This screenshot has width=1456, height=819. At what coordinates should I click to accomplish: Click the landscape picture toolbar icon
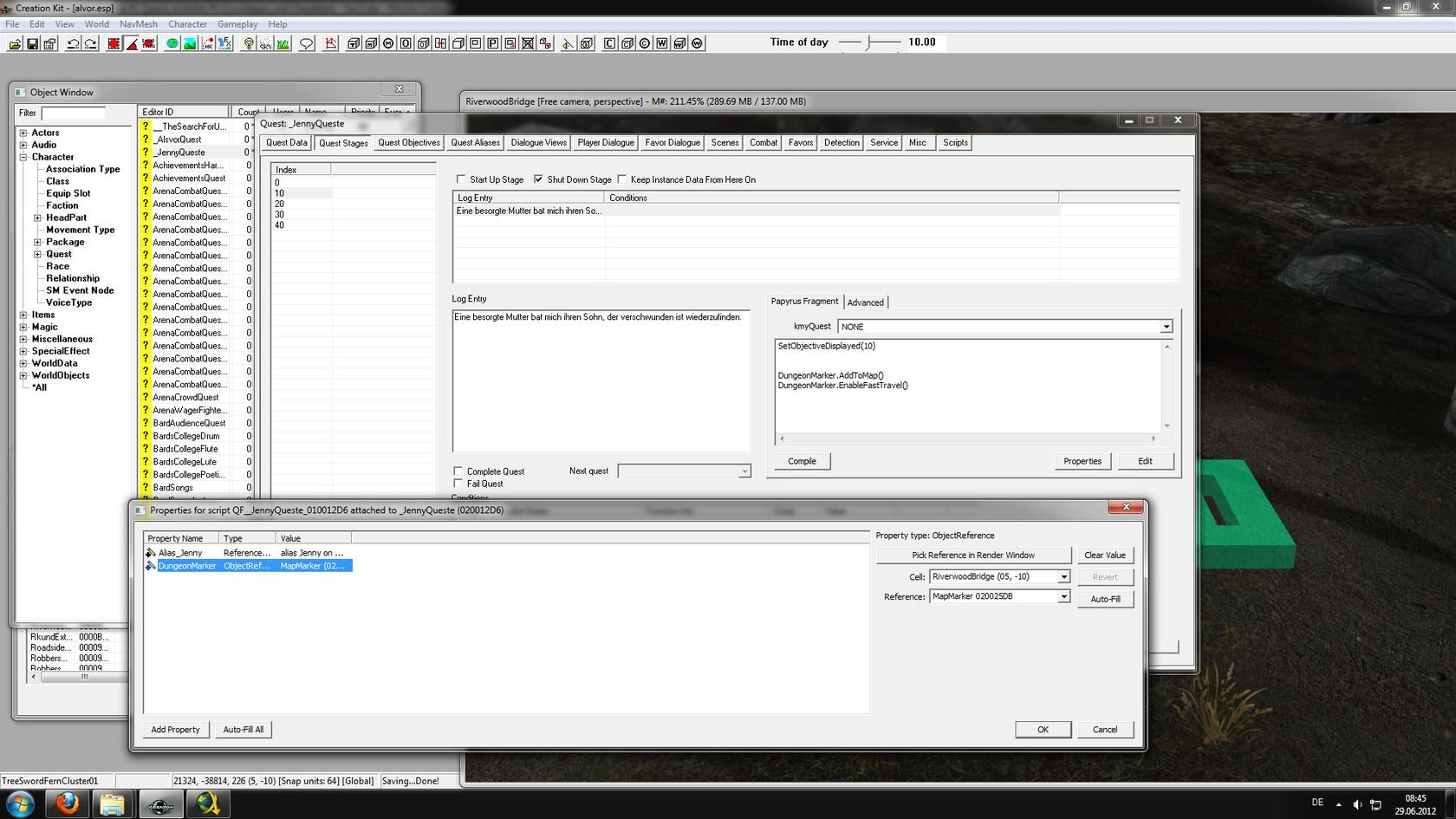tap(190, 43)
